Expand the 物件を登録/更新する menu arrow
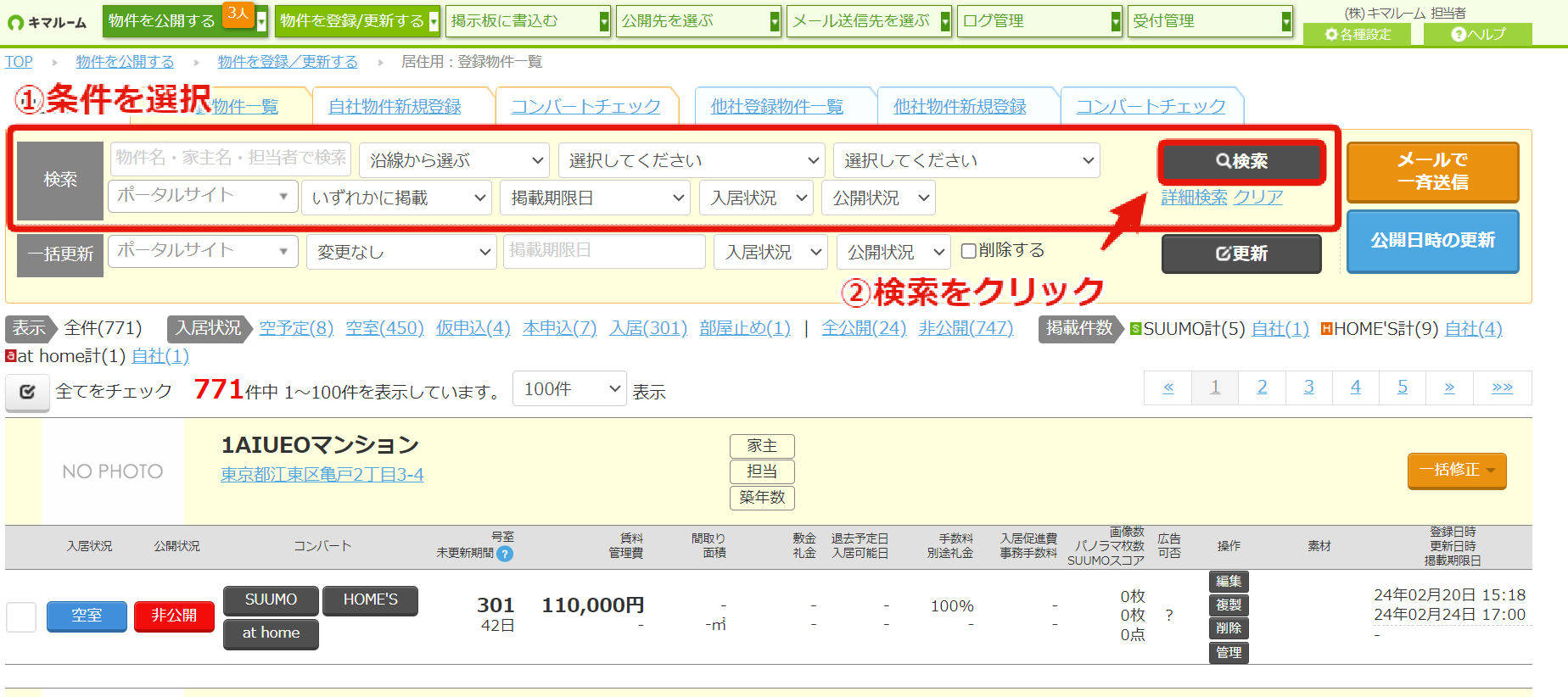1568x697 pixels. tap(434, 21)
